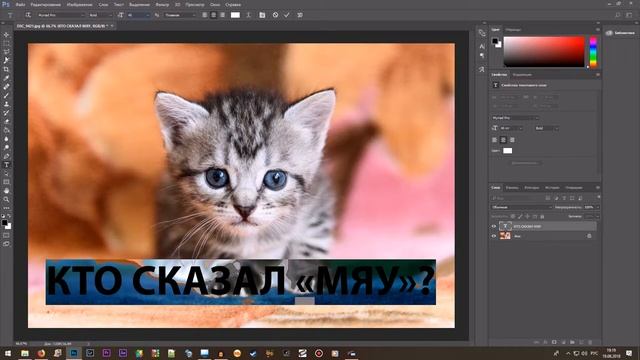This screenshot has height=360, width=640.
Task: Open the Просмотр menu
Action: pyautogui.click(x=195, y=4)
